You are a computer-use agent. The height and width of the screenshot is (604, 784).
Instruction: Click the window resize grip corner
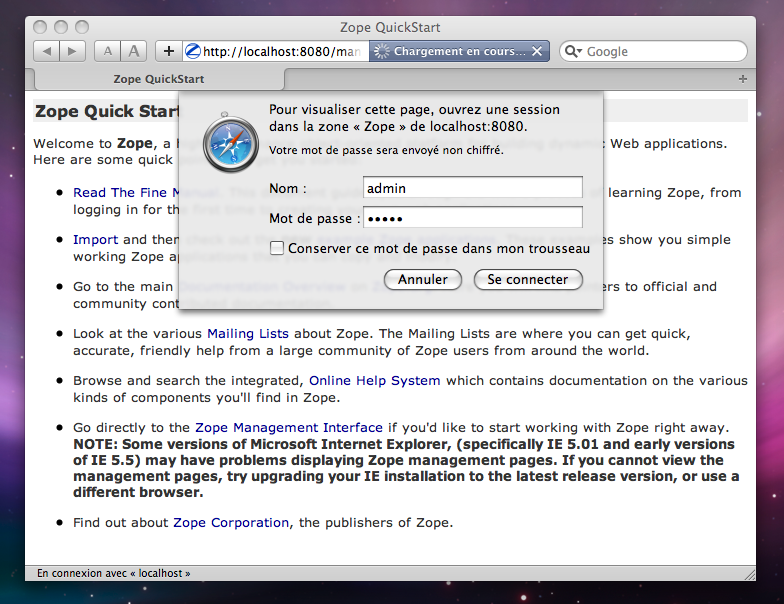click(750, 574)
